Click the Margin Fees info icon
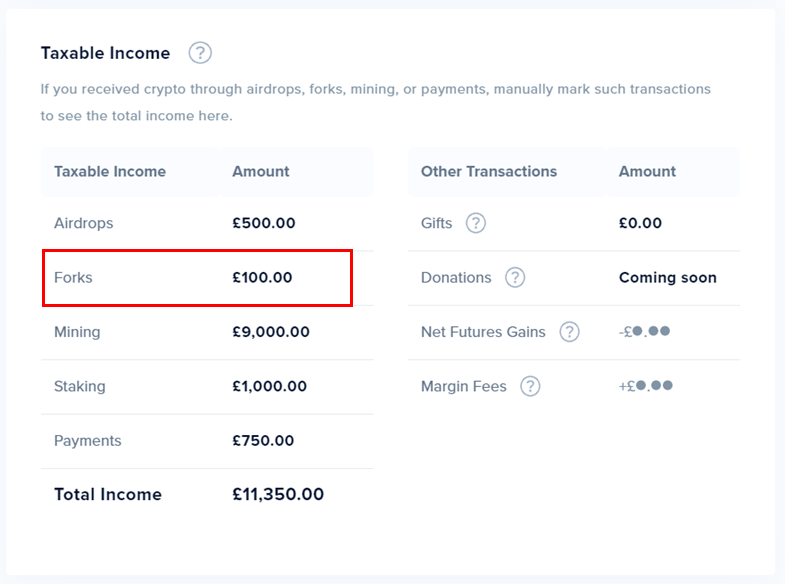Image resolution: width=785 pixels, height=584 pixels. pyautogui.click(x=530, y=386)
